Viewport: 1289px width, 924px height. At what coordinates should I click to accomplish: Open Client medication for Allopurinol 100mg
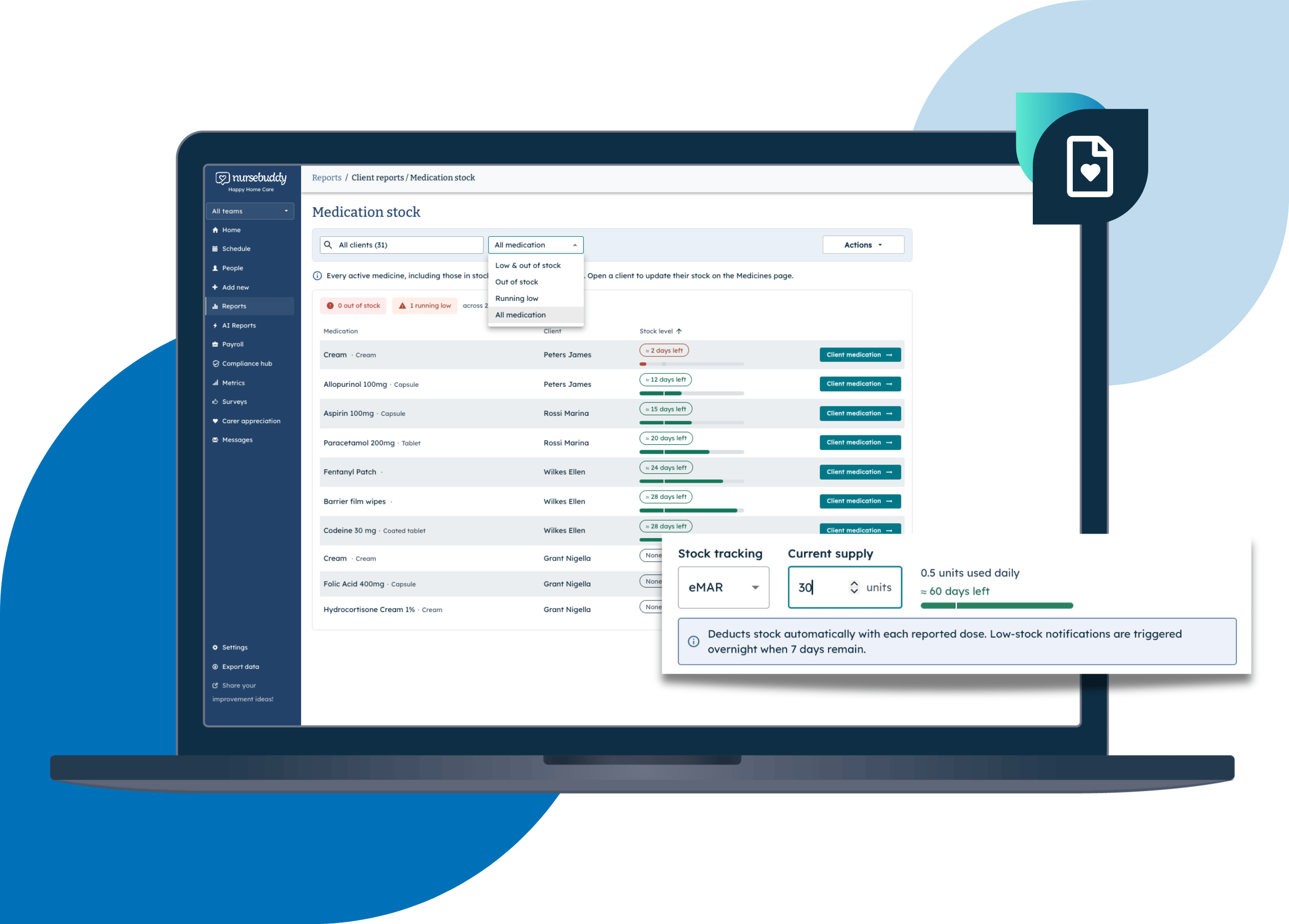[860, 384]
